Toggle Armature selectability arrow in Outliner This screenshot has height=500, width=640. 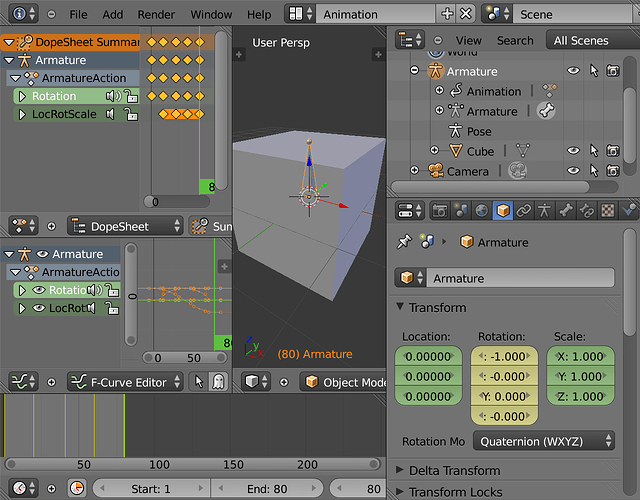click(x=594, y=71)
